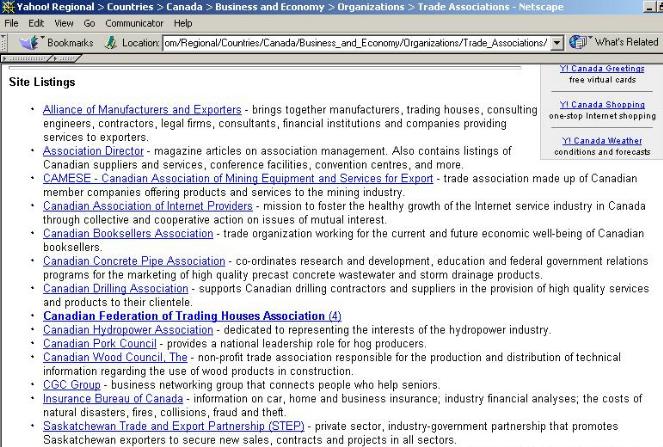
Task: Open the Go menu
Action: [89, 23]
